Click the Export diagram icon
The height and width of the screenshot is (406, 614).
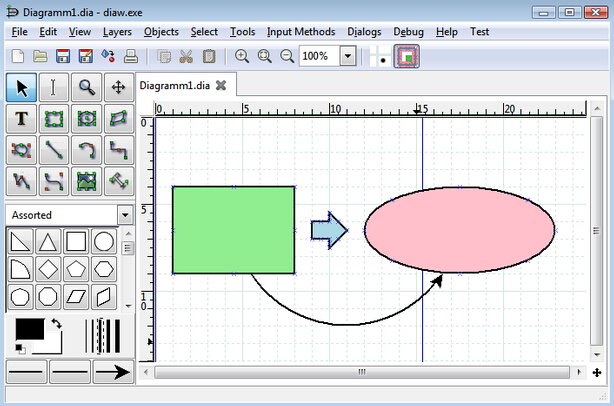[x=108, y=56]
